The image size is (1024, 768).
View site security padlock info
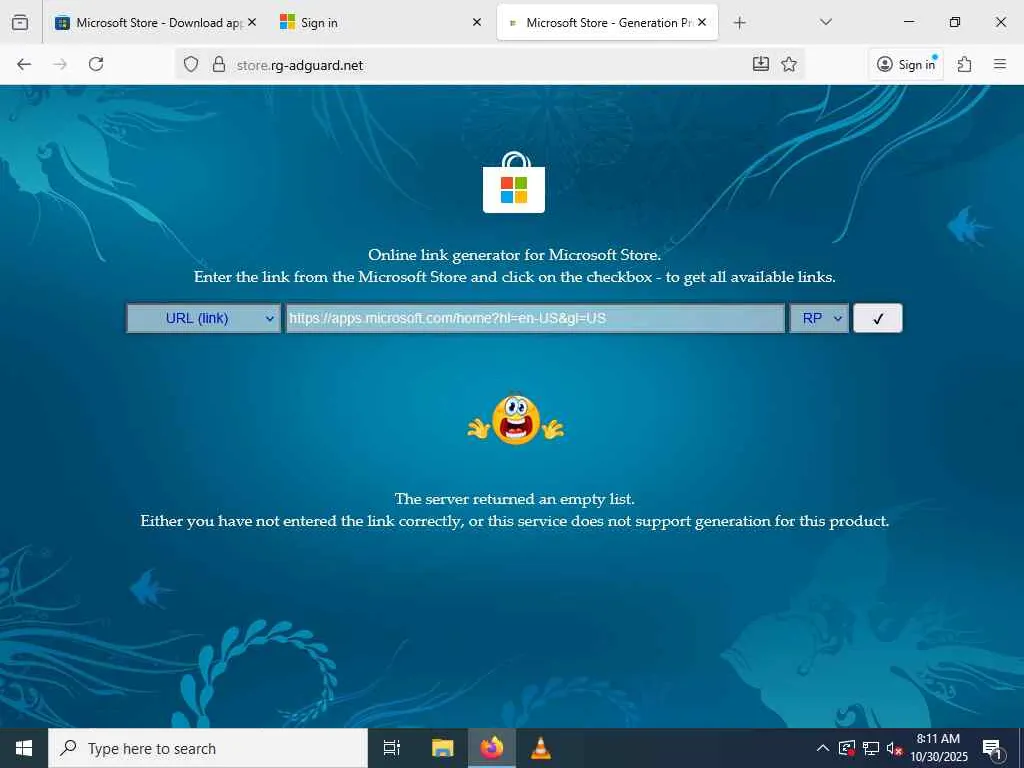(x=219, y=64)
